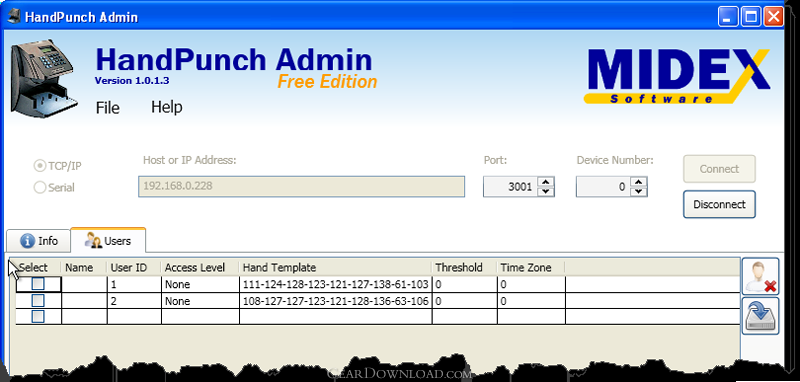
Task: Minimize the HandPunch Admin window
Action: (x=728, y=17)
